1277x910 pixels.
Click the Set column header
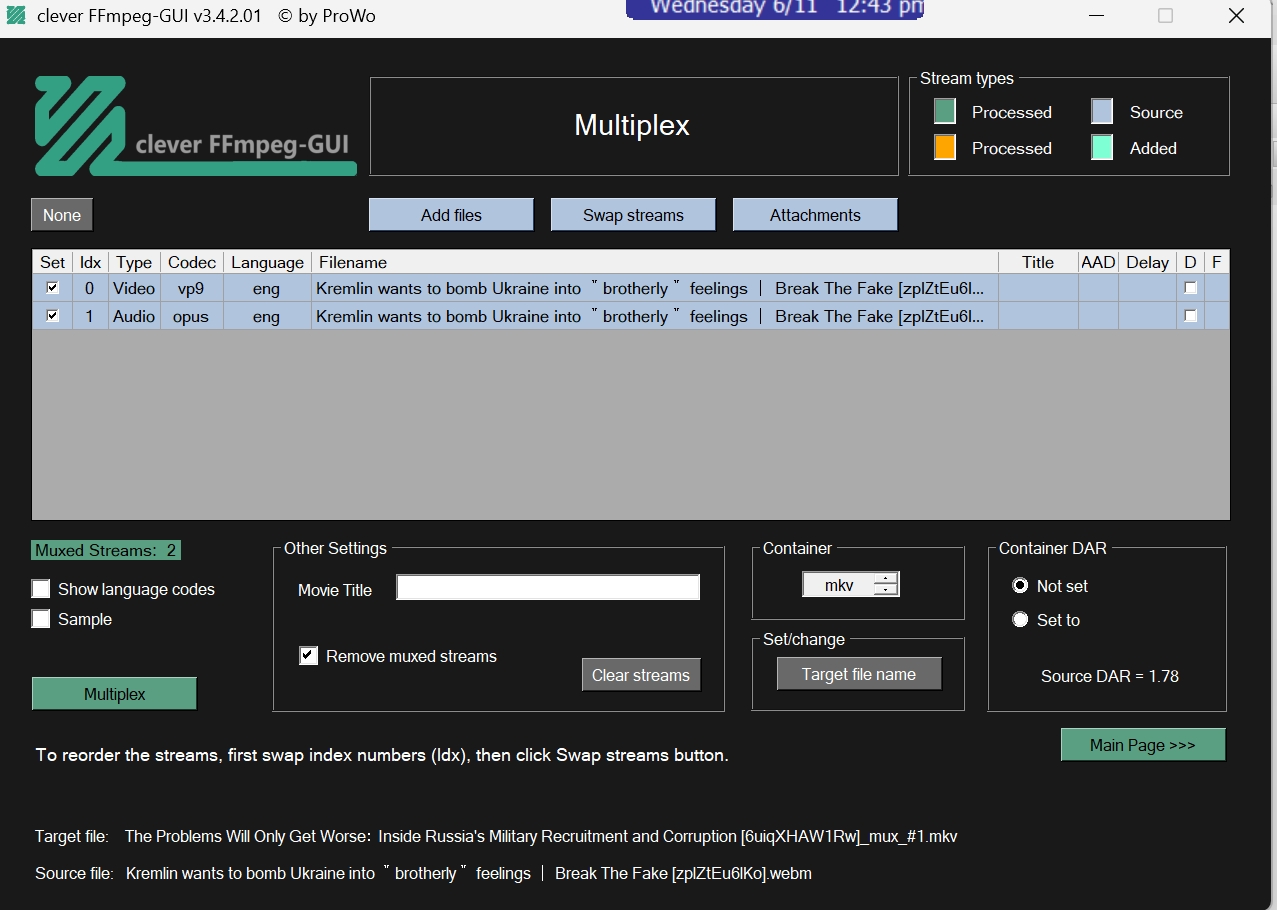click(x=53, y=262)
